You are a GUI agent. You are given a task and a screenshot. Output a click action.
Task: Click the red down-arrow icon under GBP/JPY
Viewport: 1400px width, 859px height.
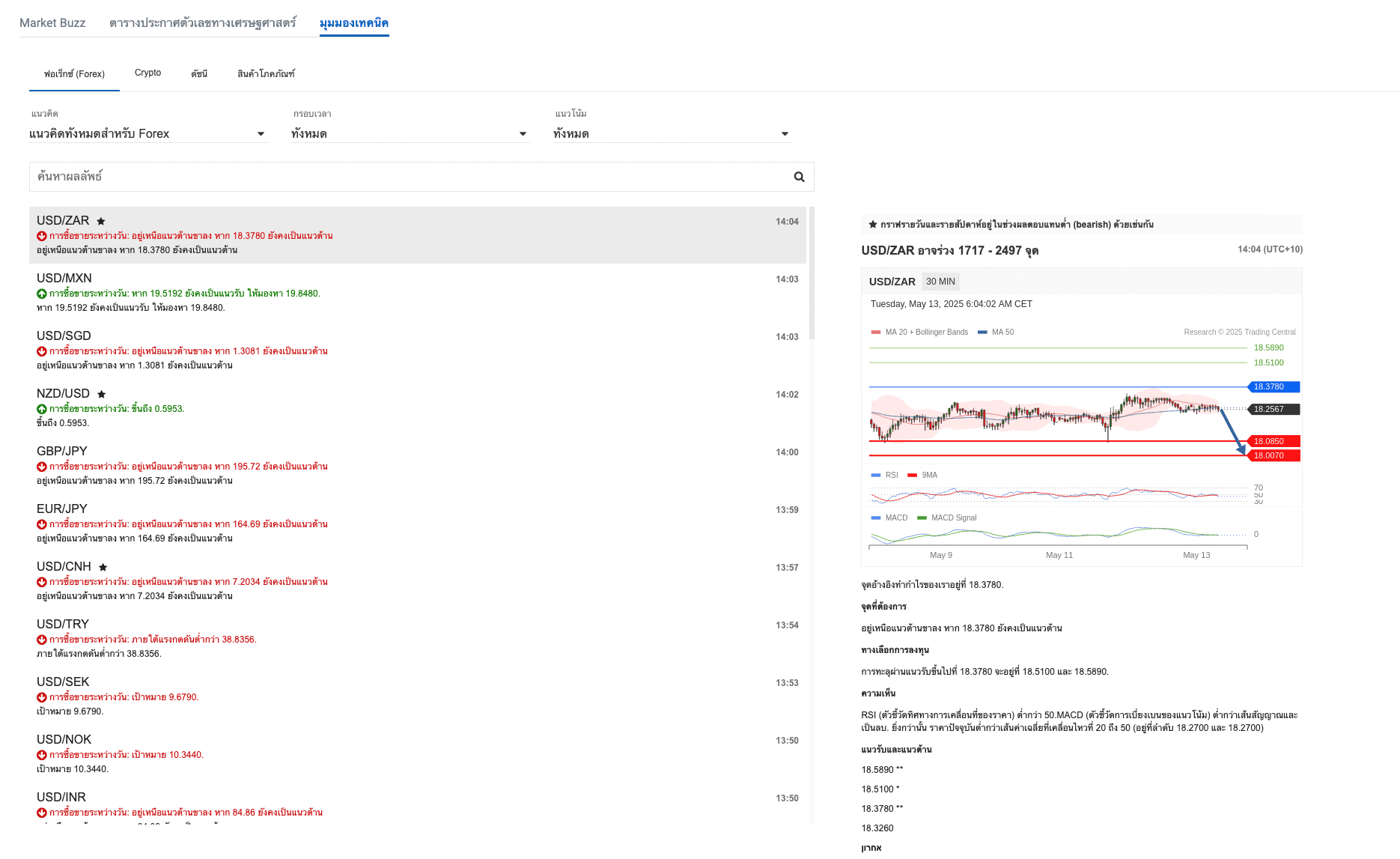pyautogui.click(x=42, y=467)
